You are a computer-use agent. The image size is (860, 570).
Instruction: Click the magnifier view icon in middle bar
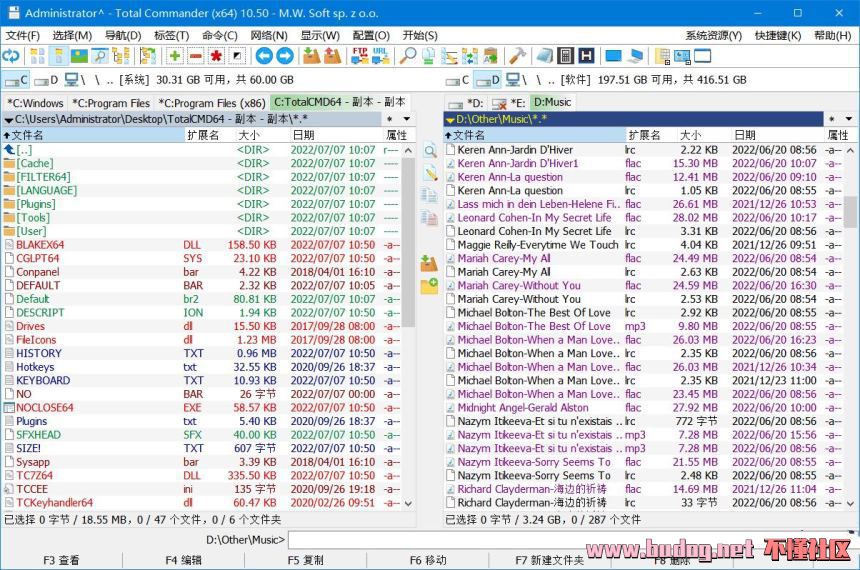pos(430,151)
